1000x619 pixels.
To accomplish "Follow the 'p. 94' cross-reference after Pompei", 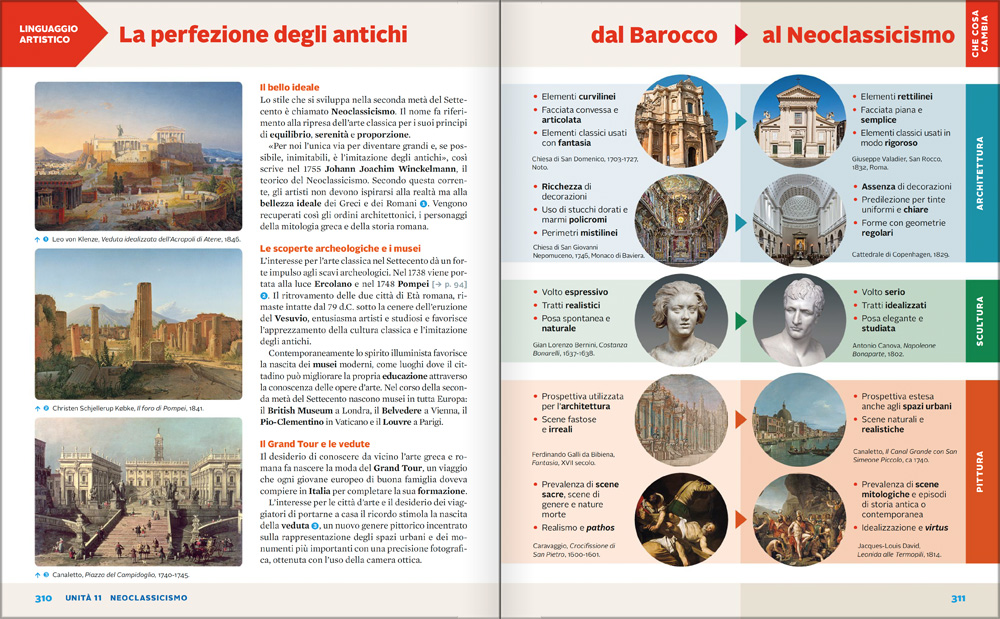I will point(449,284).
